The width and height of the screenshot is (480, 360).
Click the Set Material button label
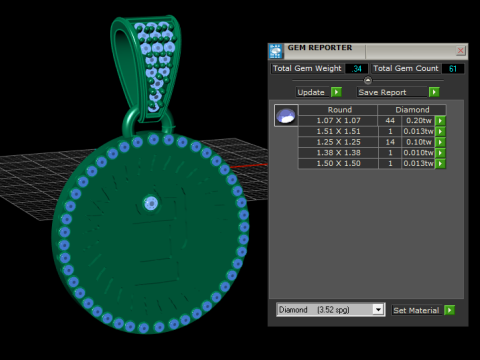pos(416,310)
